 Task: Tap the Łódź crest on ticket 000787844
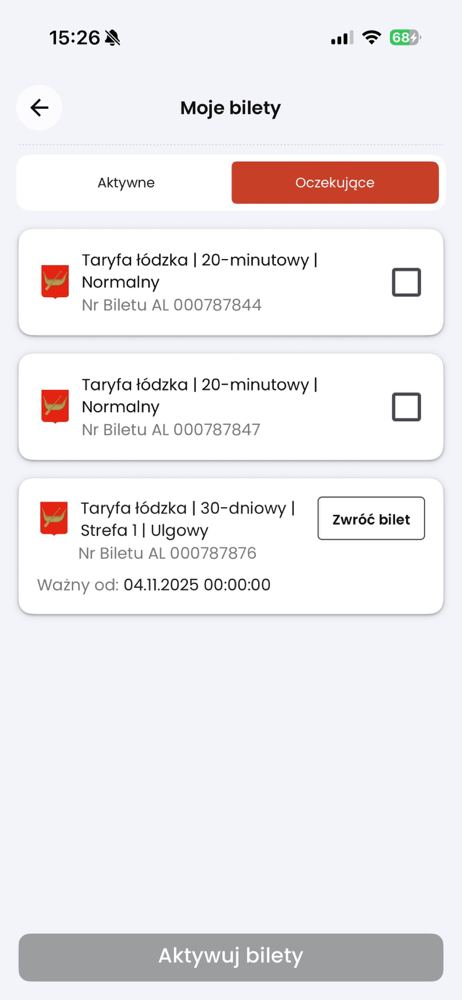(55, 282)
